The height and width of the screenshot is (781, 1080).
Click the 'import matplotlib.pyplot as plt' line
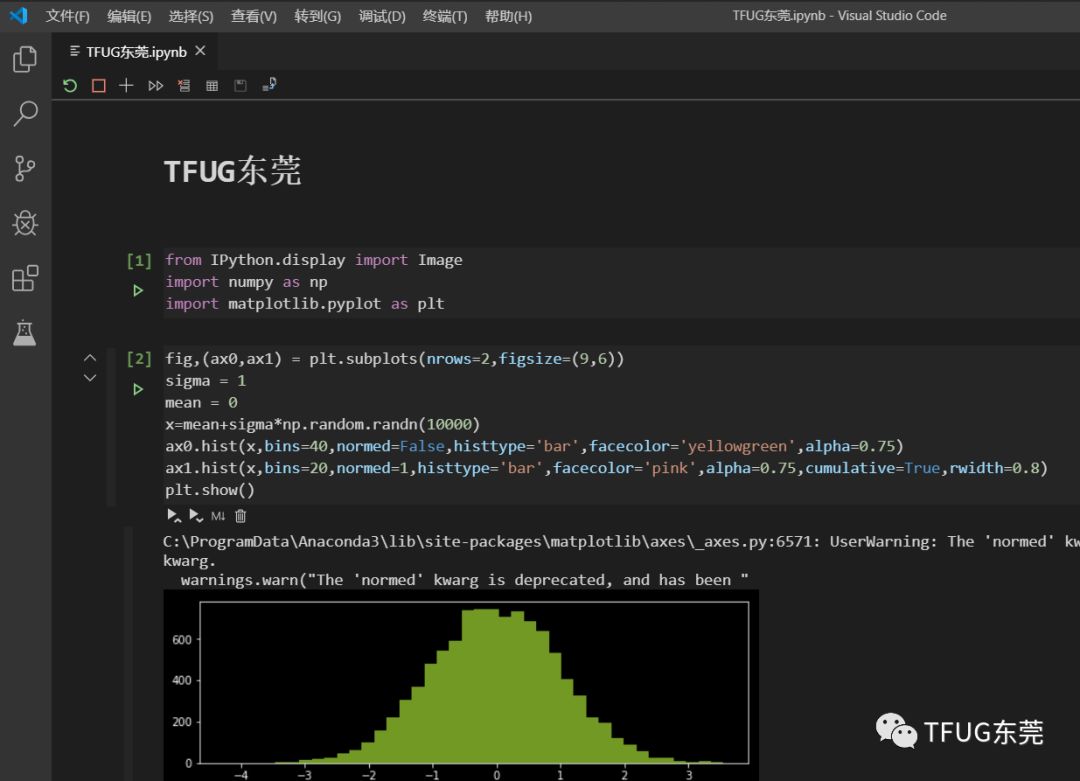304,304
